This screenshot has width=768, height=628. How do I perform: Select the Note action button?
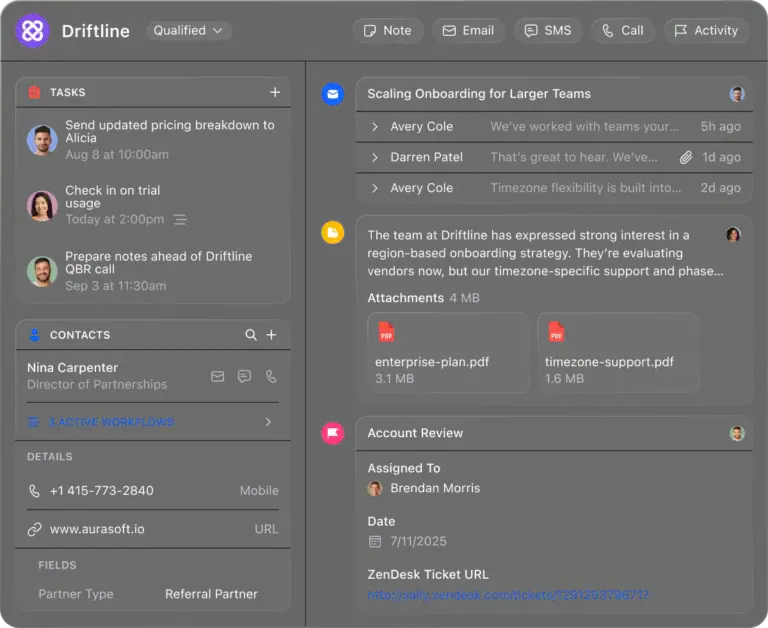(388, 31)
